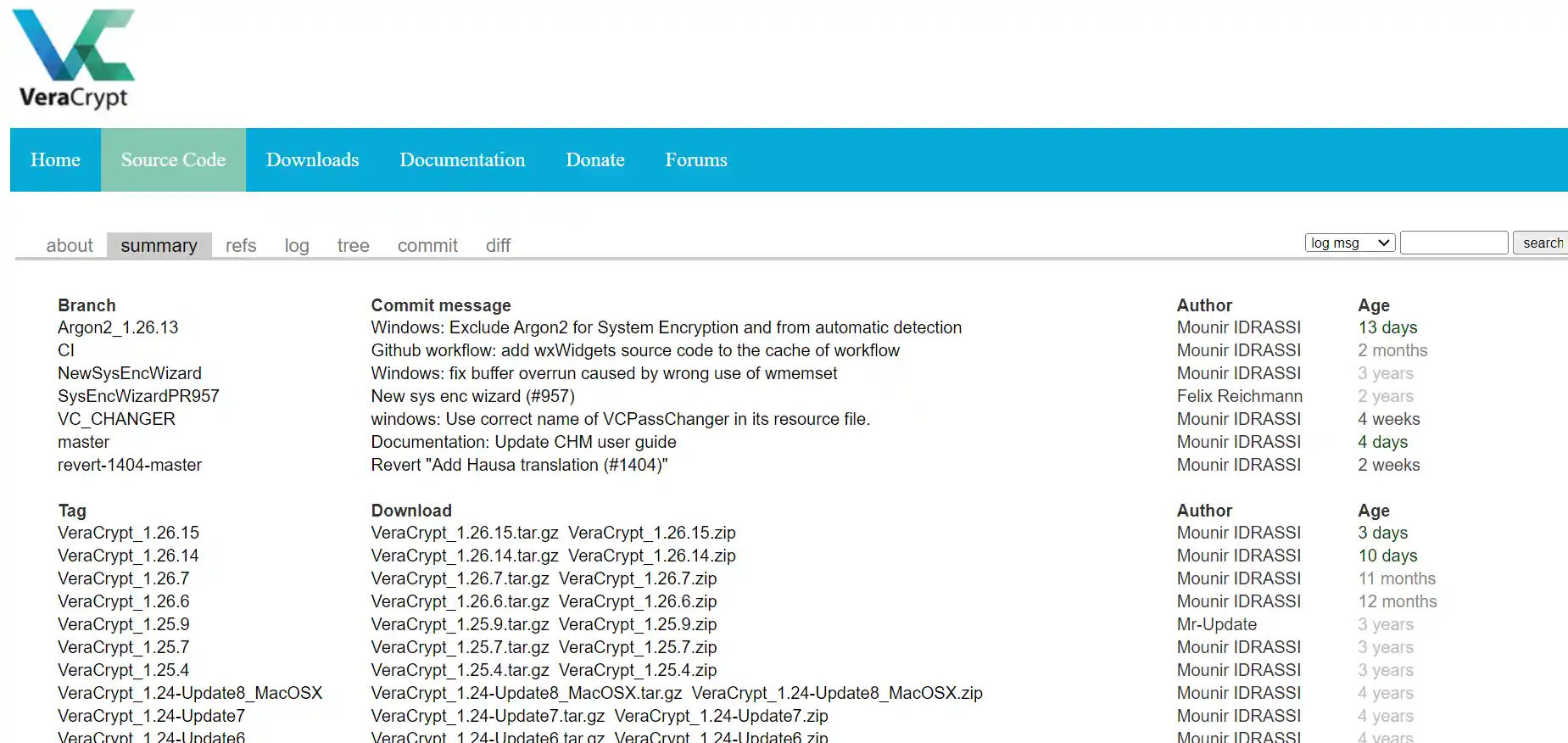Open the Downloads navigation item
1568x743 pixels.
pyautogui.click(x=312, y=159)
